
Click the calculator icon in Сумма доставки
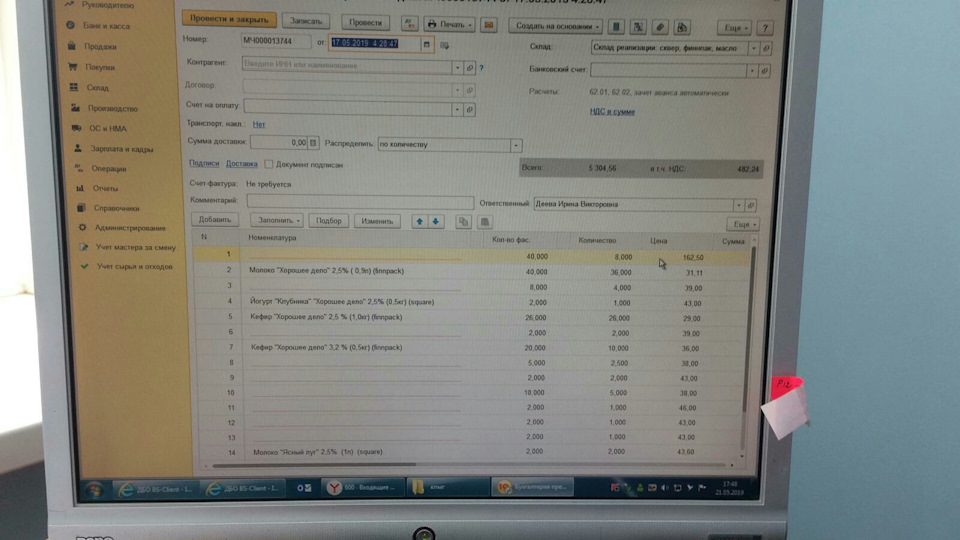(x=313, y=143)
